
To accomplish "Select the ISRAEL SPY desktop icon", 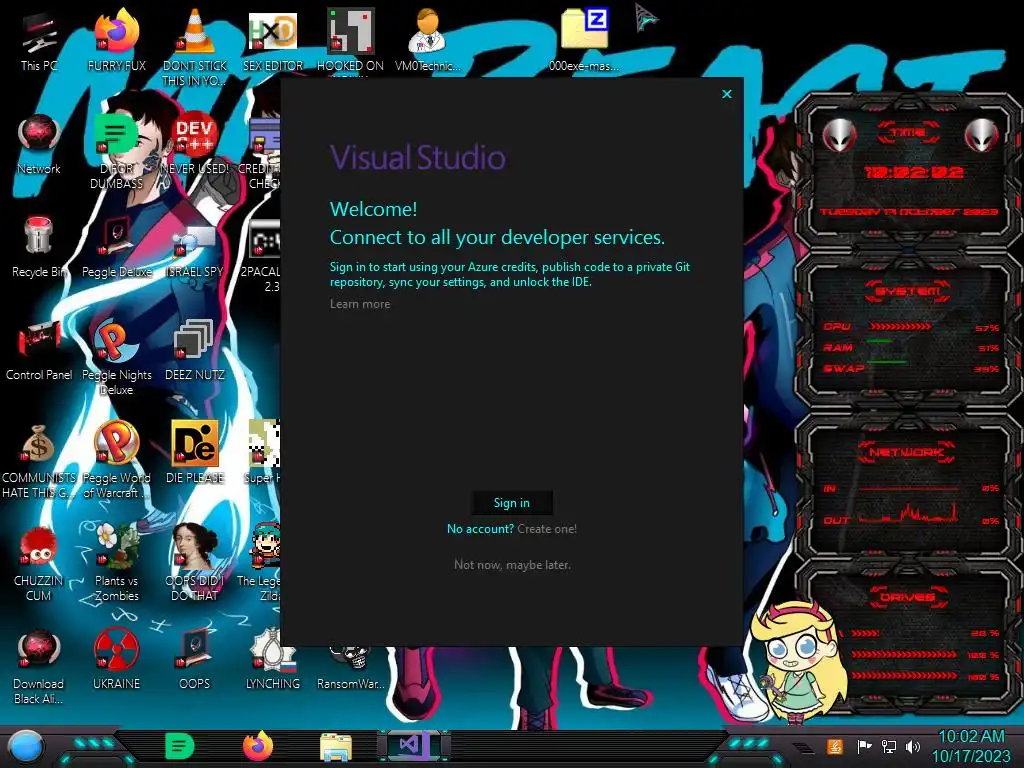I will point(195,251).
